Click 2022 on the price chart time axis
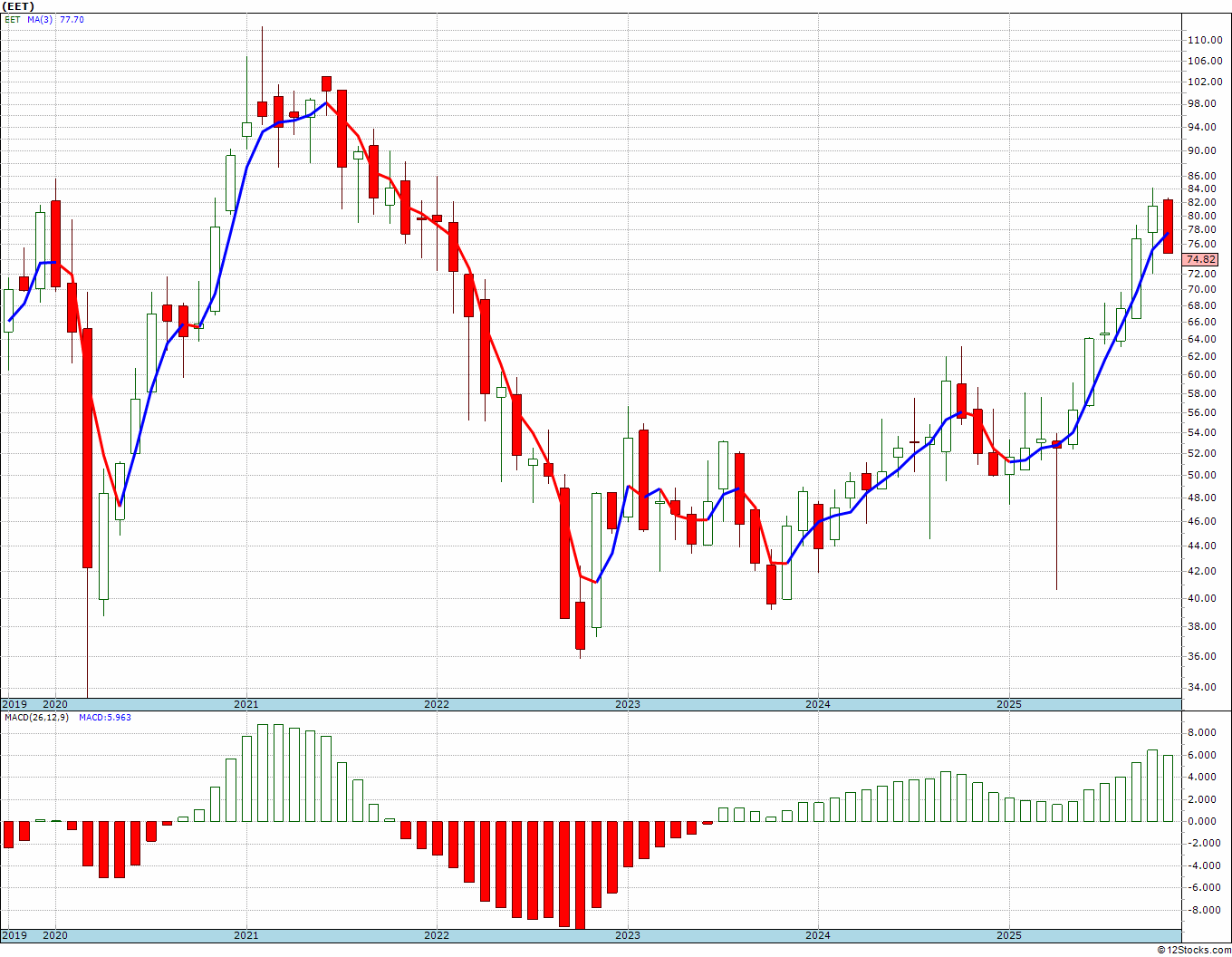Image resolution: width=1232 pixels, height=957 pixels. (437, 704)
